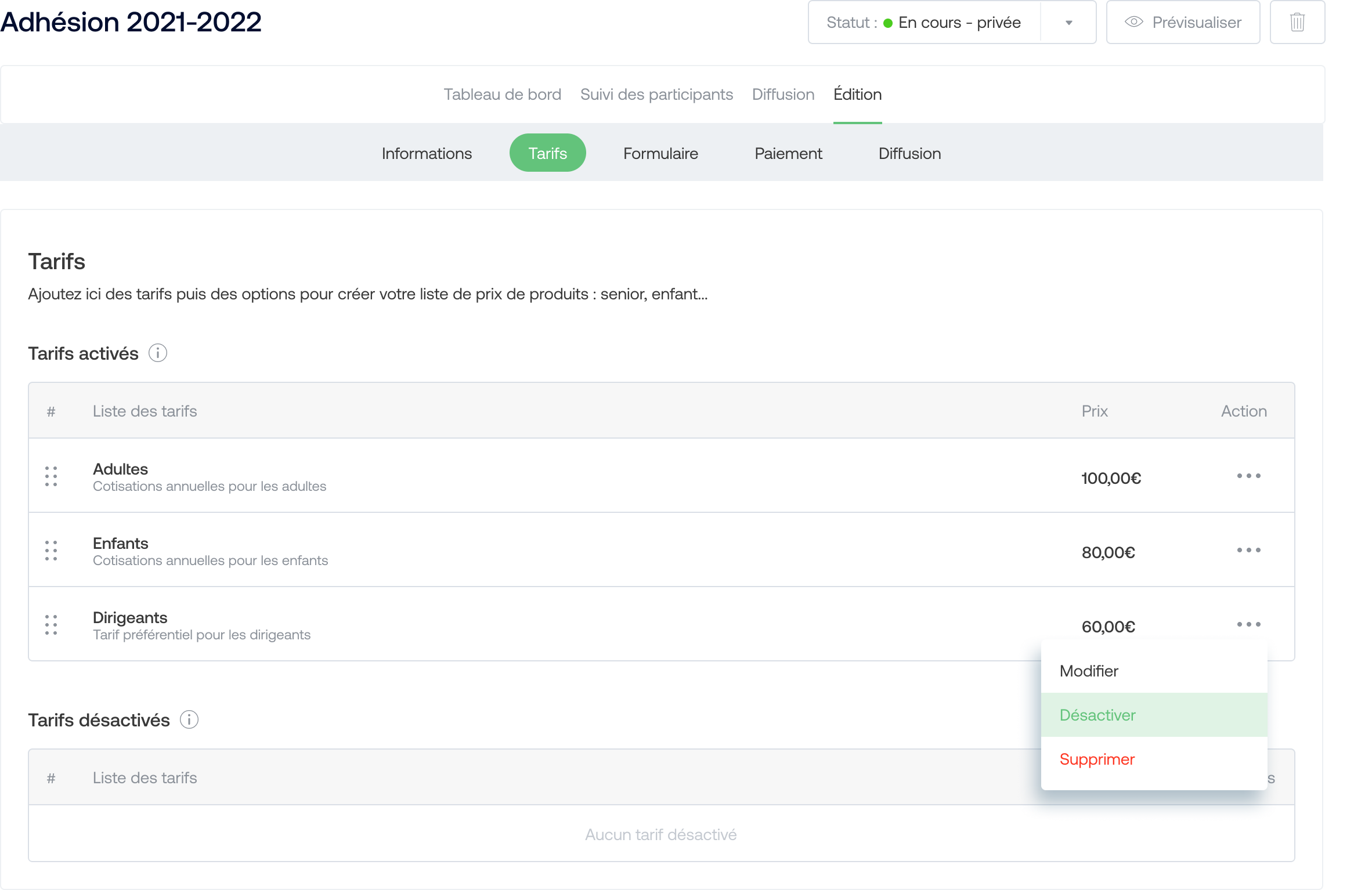Click the 60,00€ price cell
Screen dimensions: 1372x890
click(x=1108, y=627)
